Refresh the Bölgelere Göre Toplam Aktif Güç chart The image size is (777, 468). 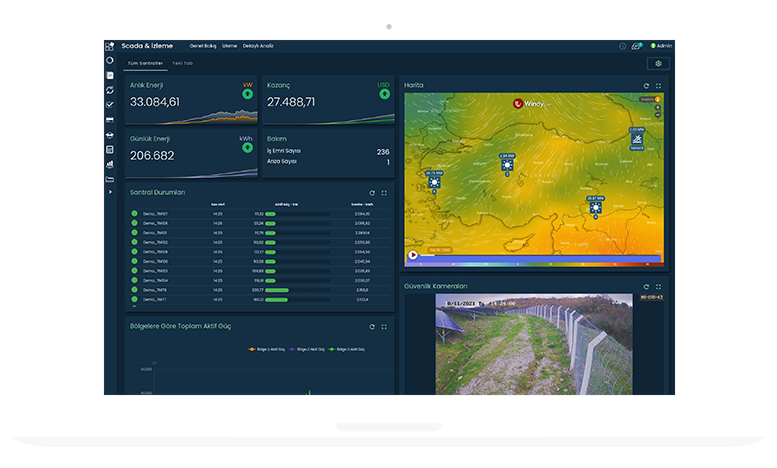click(x=372, y=327)
